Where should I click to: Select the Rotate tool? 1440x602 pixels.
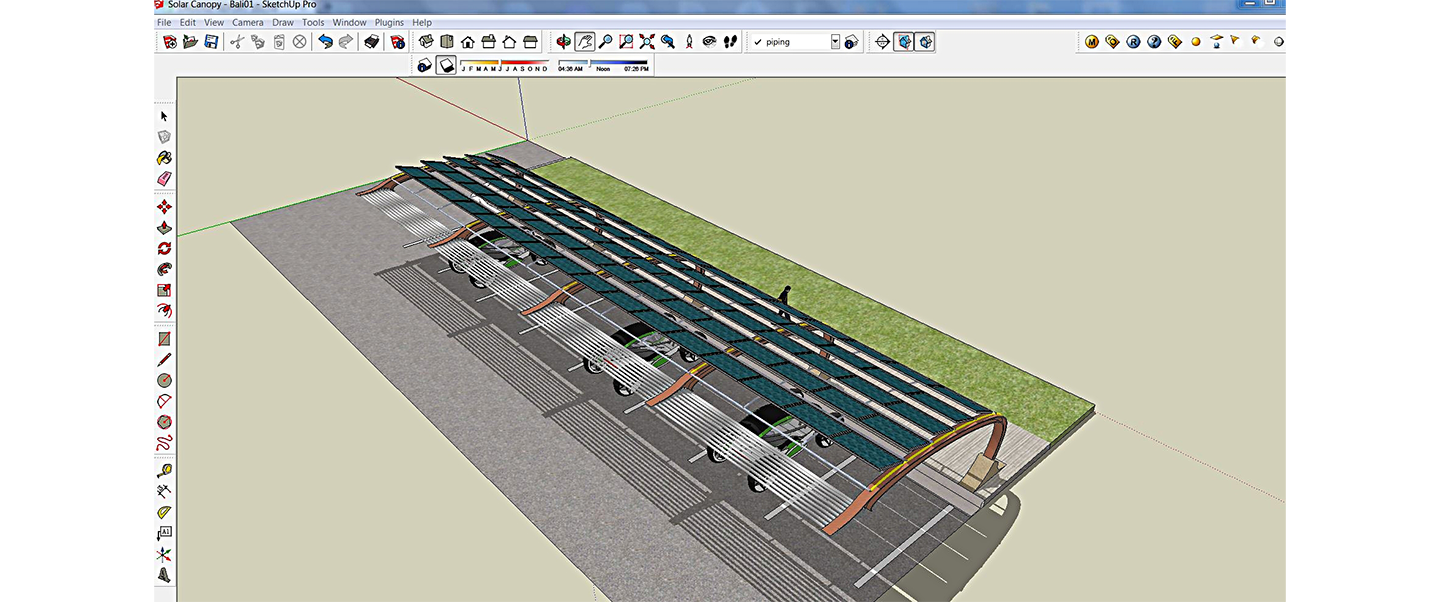click(164, 248)
